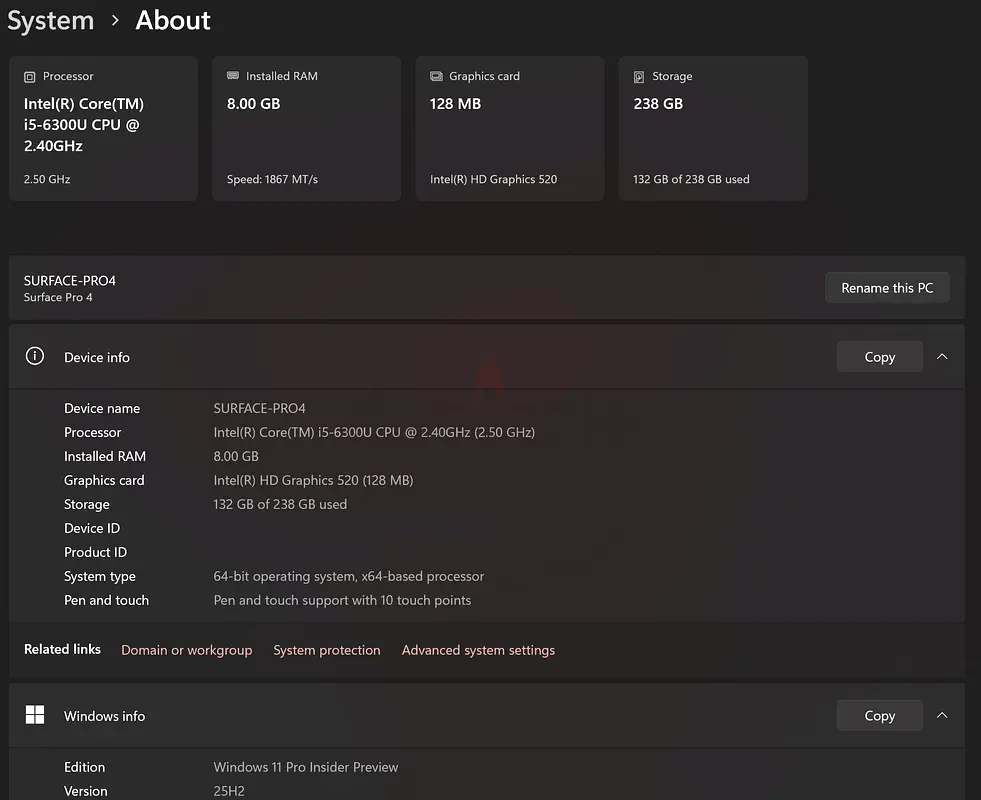The image size is (981, 800).
Task: Click the SURFACE-PRO4 PC name heading
Action: pos(69,280)
